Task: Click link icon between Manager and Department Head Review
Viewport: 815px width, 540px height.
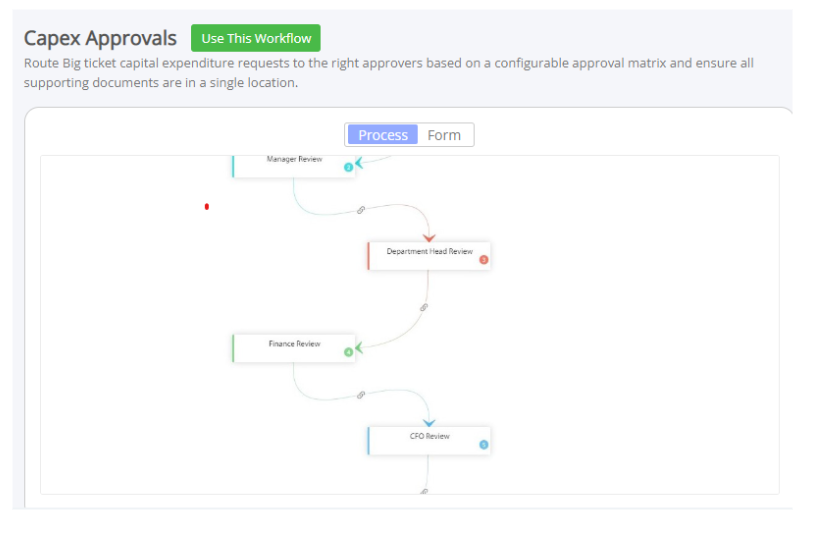Action: tap(361, 210)
